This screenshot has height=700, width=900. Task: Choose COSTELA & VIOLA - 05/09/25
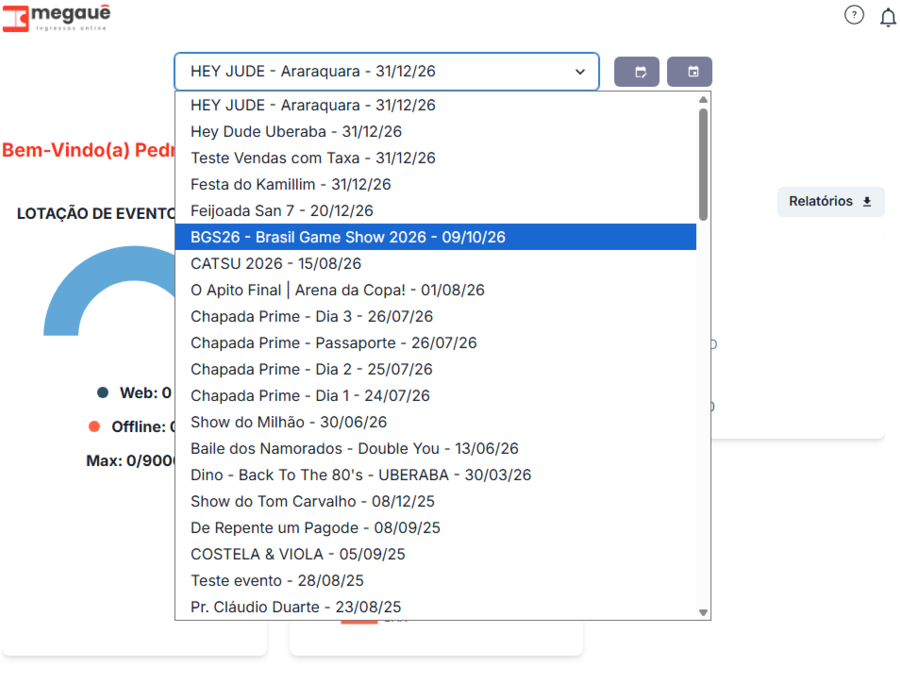(436, 554)
